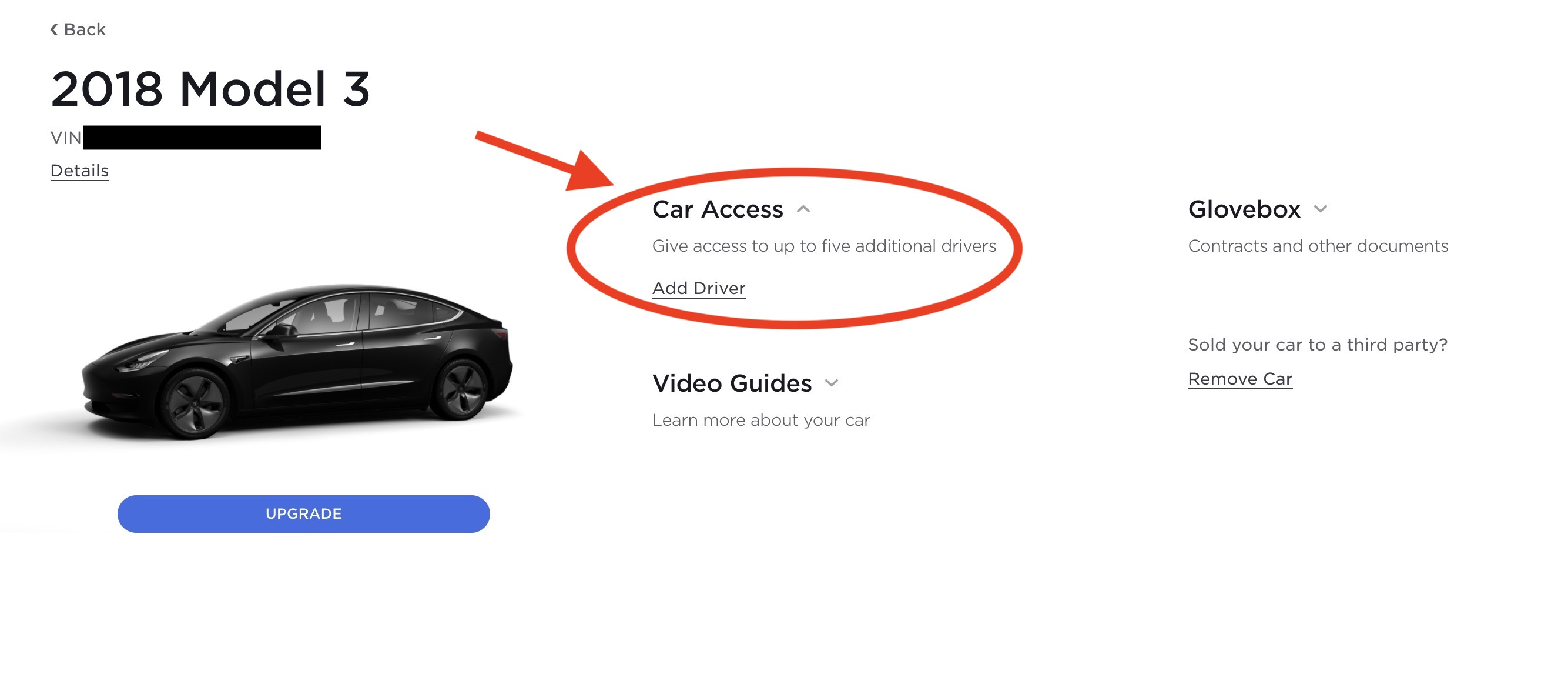Click 'Give access to up to five additional drivers'
This screenshot has height=674, width=1568.
[824, 246]
